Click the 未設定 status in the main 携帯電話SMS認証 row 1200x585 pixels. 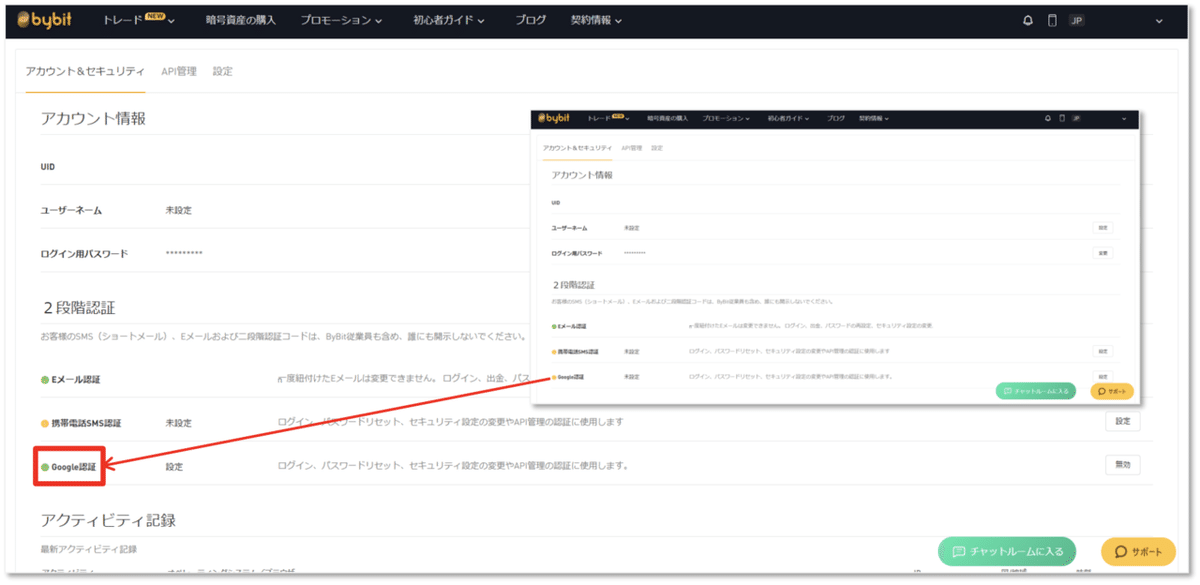(178, 423)
